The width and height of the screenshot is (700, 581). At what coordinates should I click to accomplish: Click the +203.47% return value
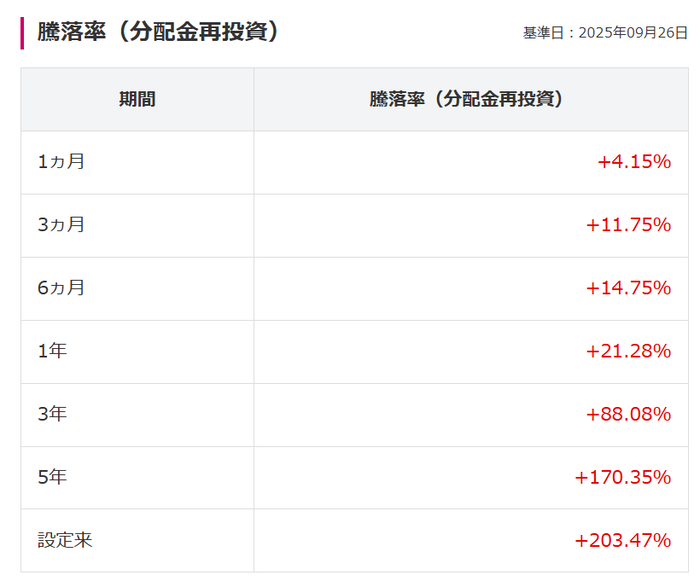click(623, 540)
